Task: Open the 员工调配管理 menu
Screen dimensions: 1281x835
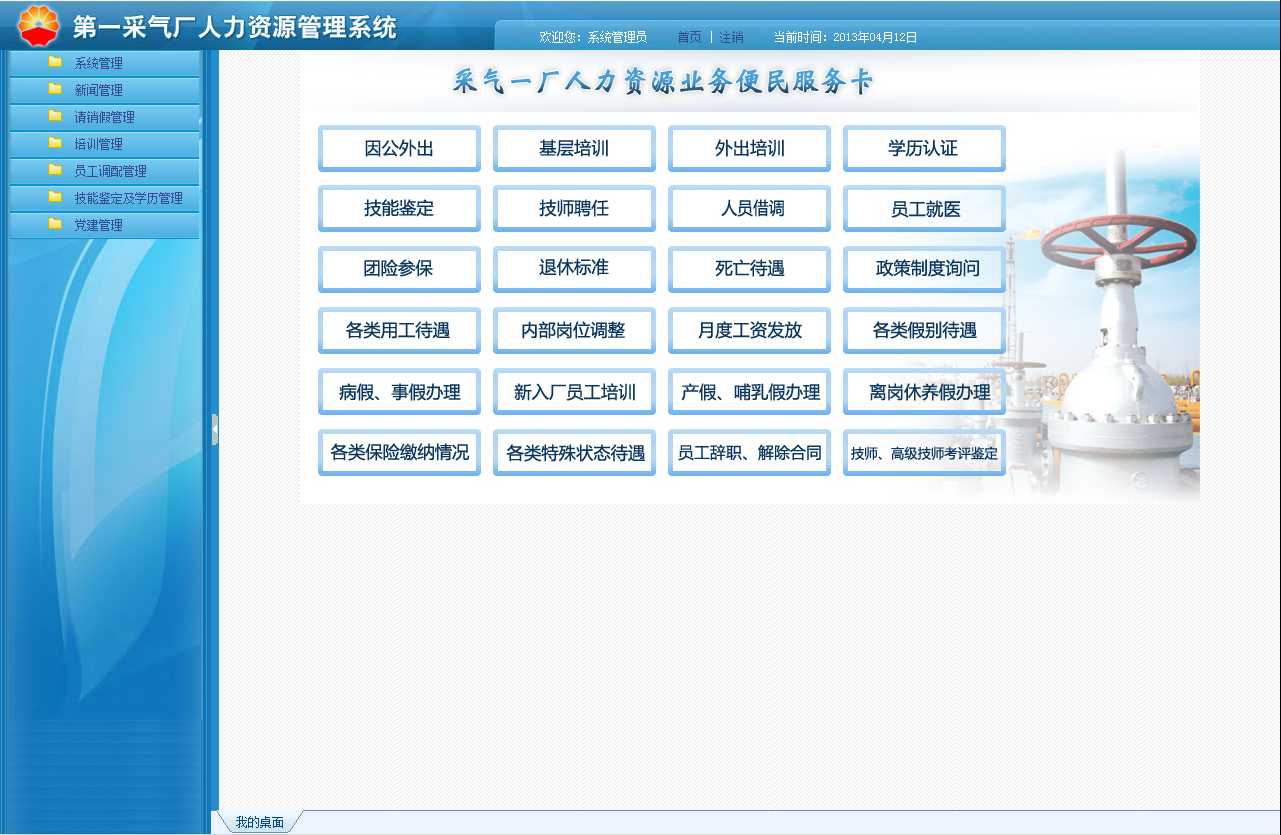Action: pyautogui.click(x=104, y=171)
